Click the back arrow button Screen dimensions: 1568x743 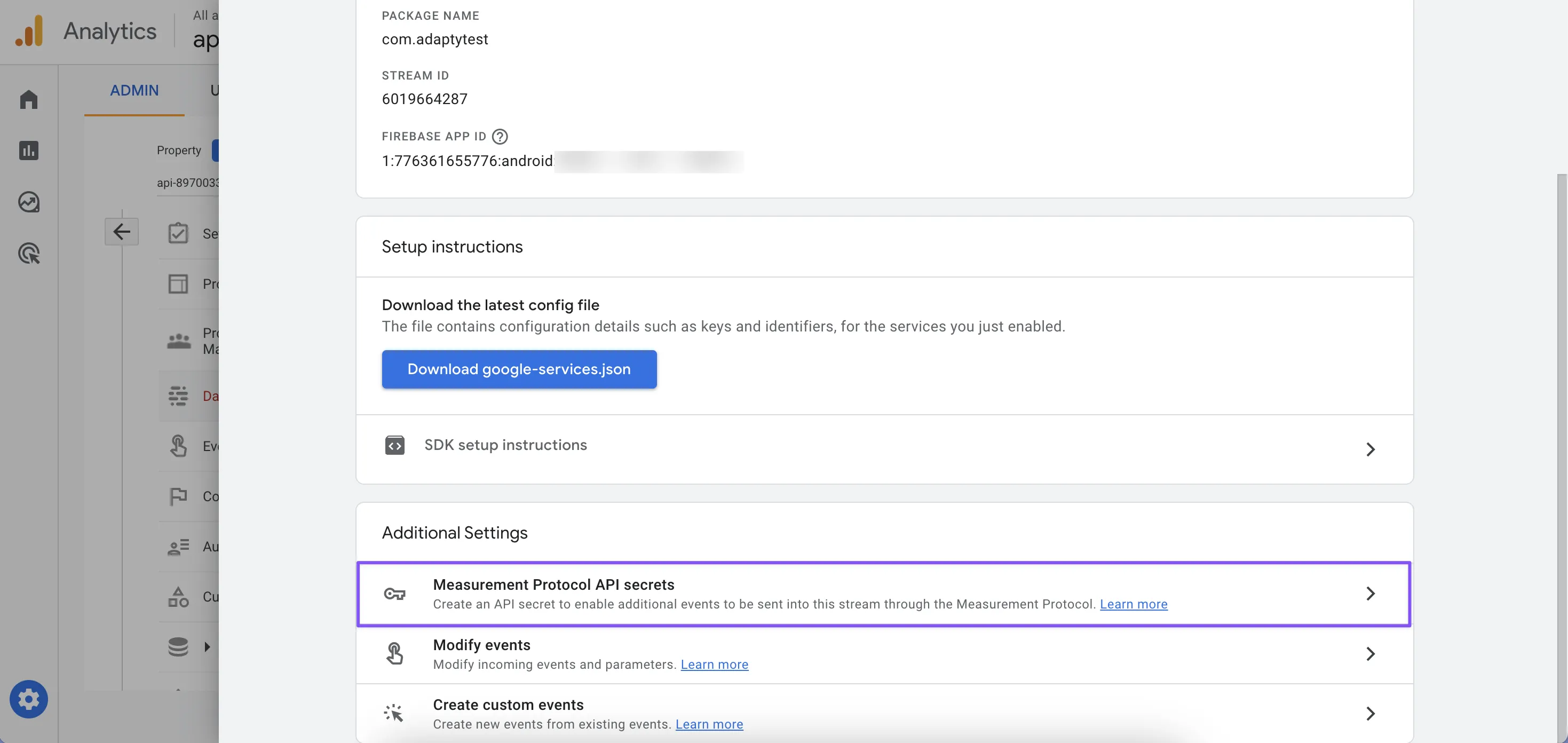(122, 232)
